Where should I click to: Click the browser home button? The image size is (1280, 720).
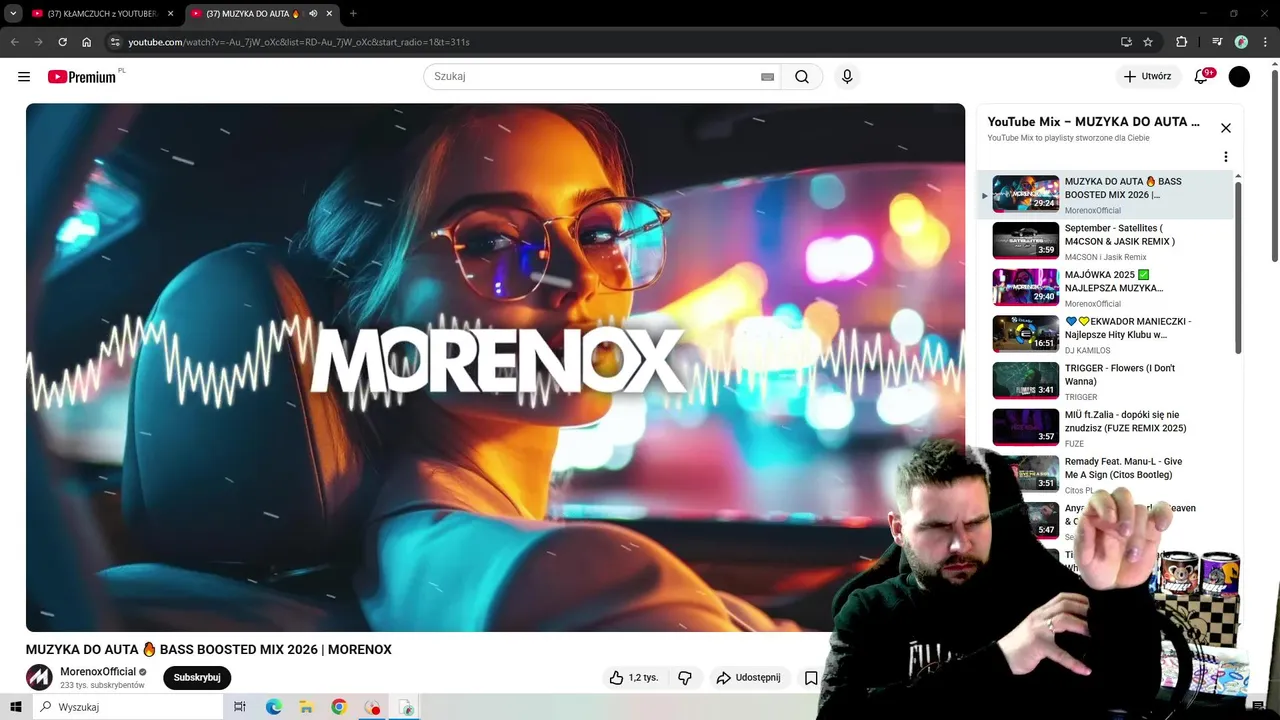click(x=87, y=42)
